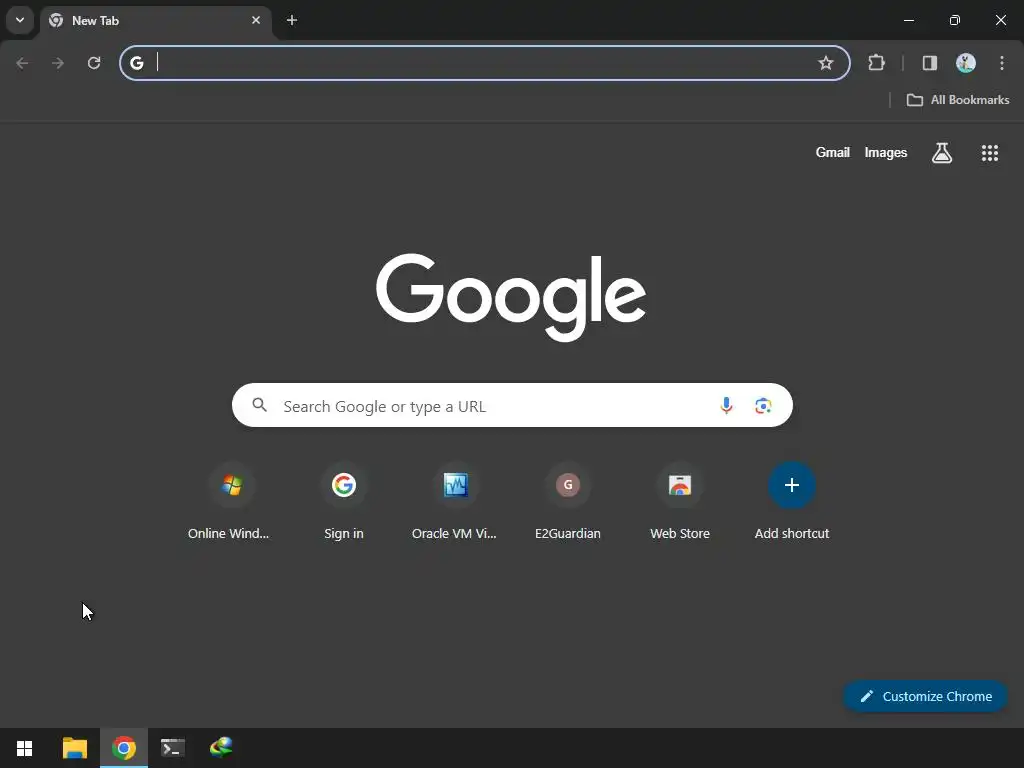The width and height of the screenshot is (1024, 768).
Task: Open Google apps grid
Action: (989, 153)
